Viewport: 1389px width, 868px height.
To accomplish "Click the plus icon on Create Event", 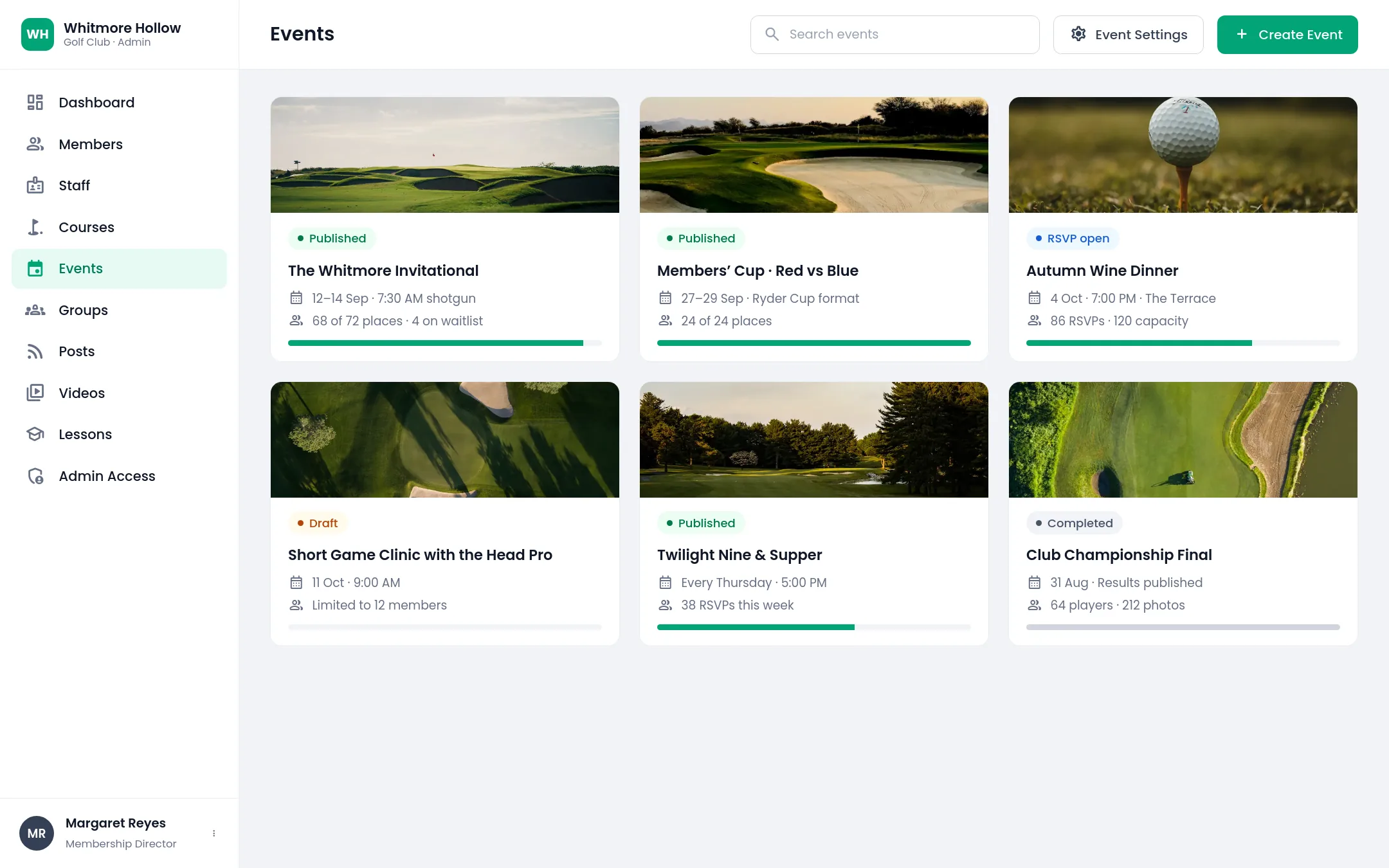I will (x=1242, y=34).
